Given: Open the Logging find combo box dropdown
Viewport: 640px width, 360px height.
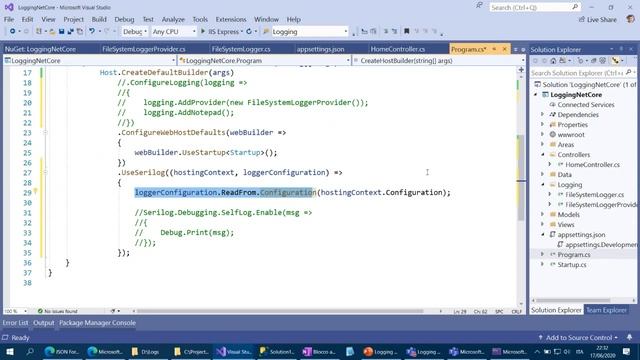Looking at the screenshot, I should coord(346,31).
